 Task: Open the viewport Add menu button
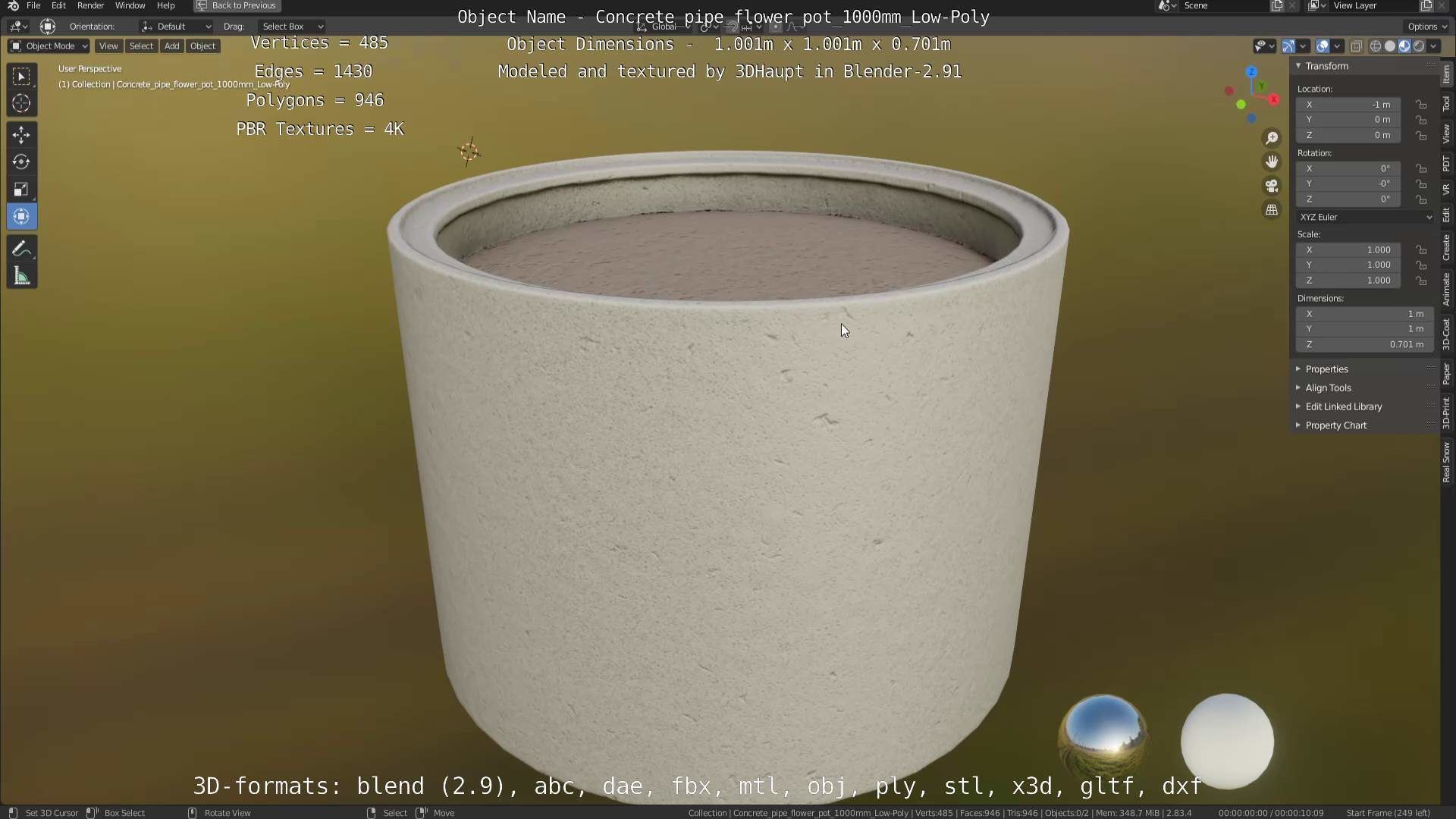click(172, 46)
